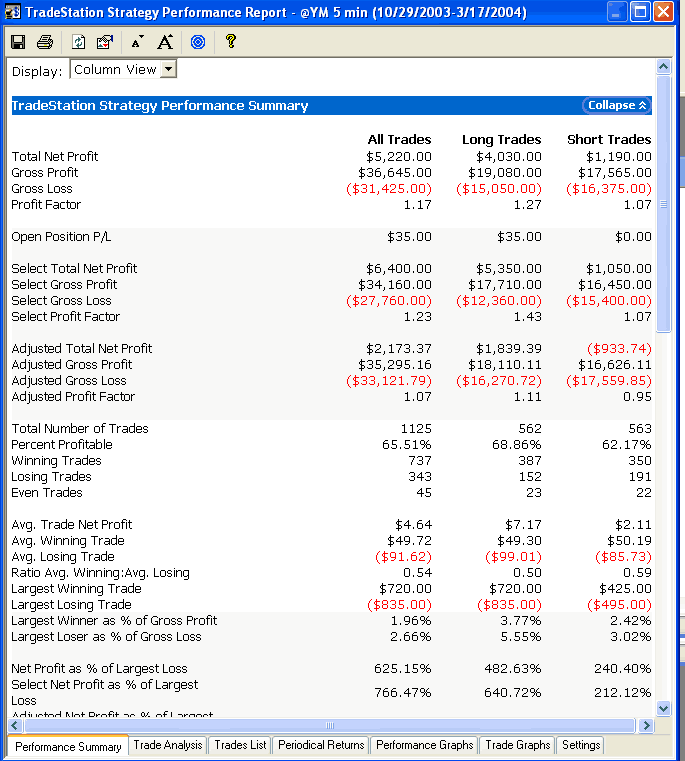
Task: Click the Profit Factor row label
Action: (46, 204)
